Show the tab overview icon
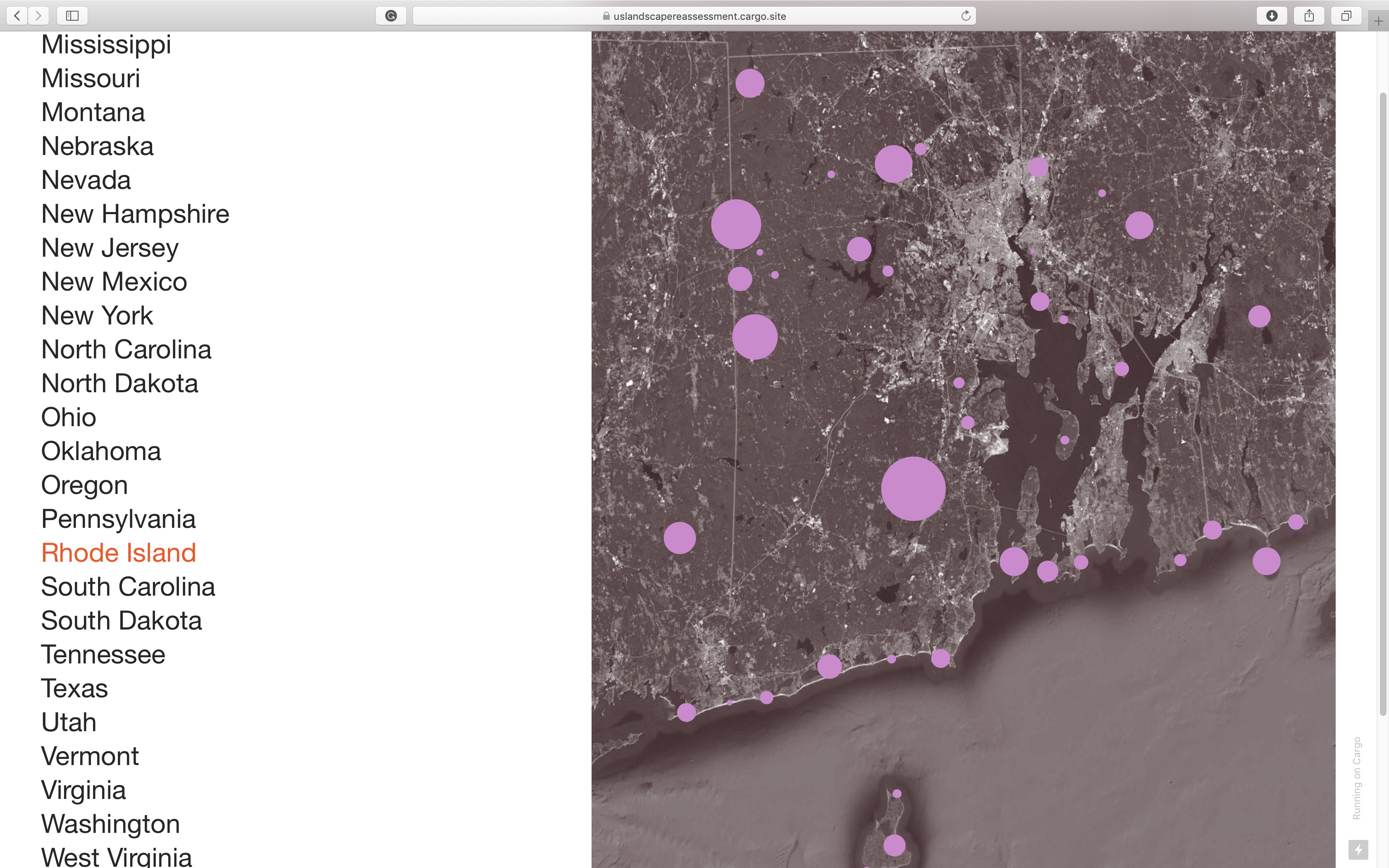 pyautogui.click(x=1346, y=16)
